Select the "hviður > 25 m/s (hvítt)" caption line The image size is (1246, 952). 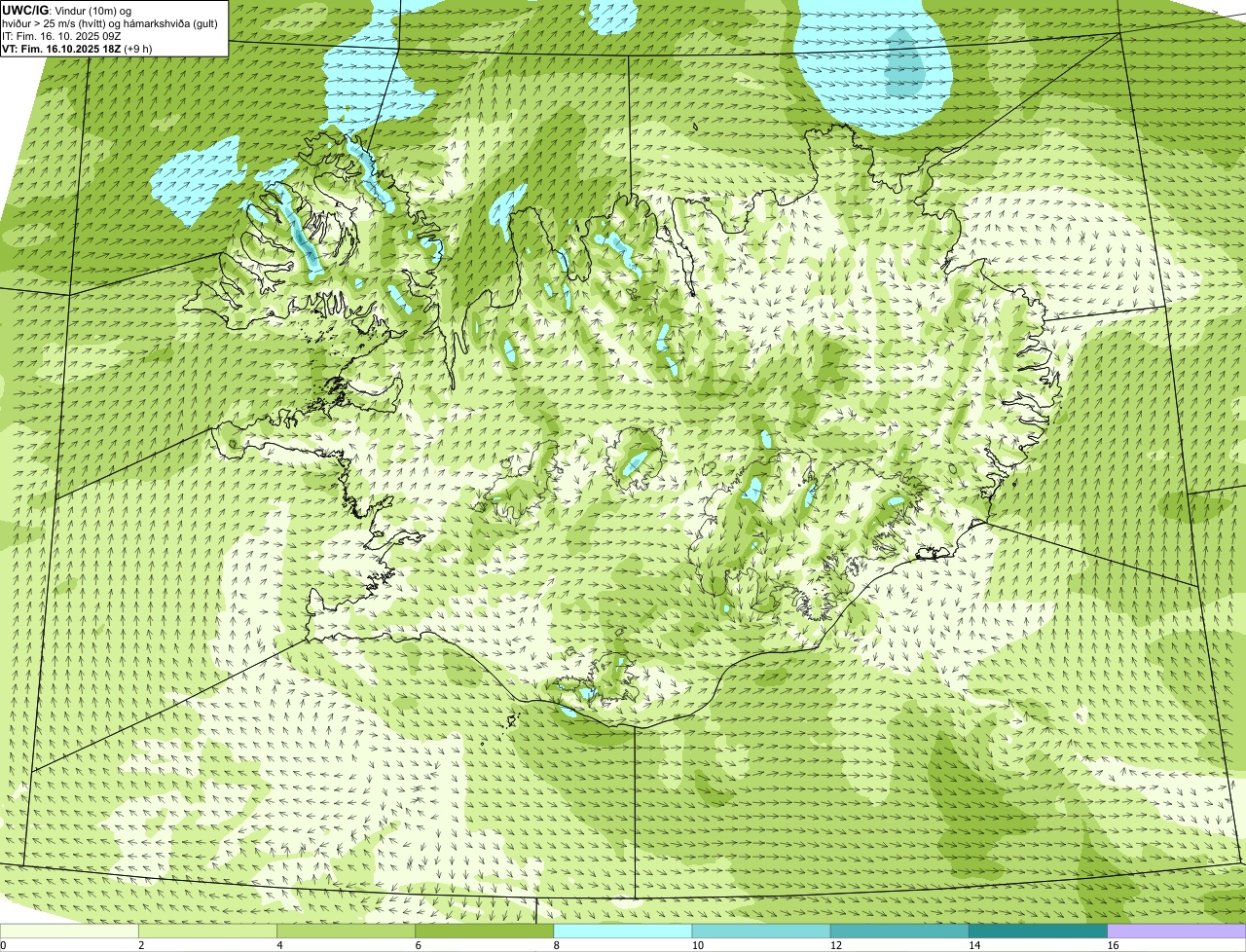110,22
